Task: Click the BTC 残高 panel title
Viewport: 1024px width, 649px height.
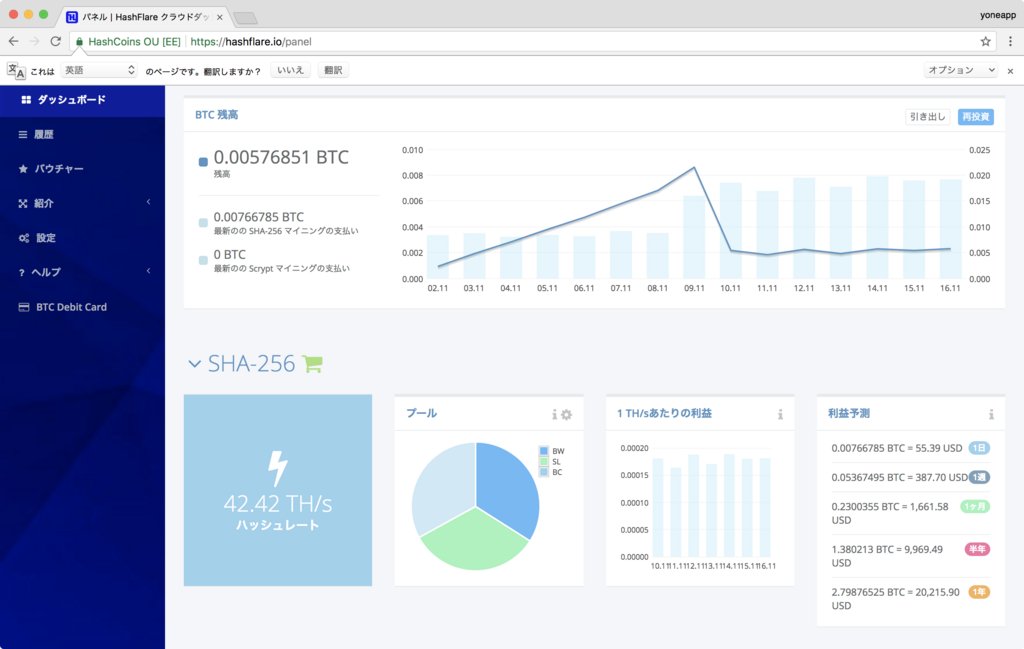Action: pos(217,115)
